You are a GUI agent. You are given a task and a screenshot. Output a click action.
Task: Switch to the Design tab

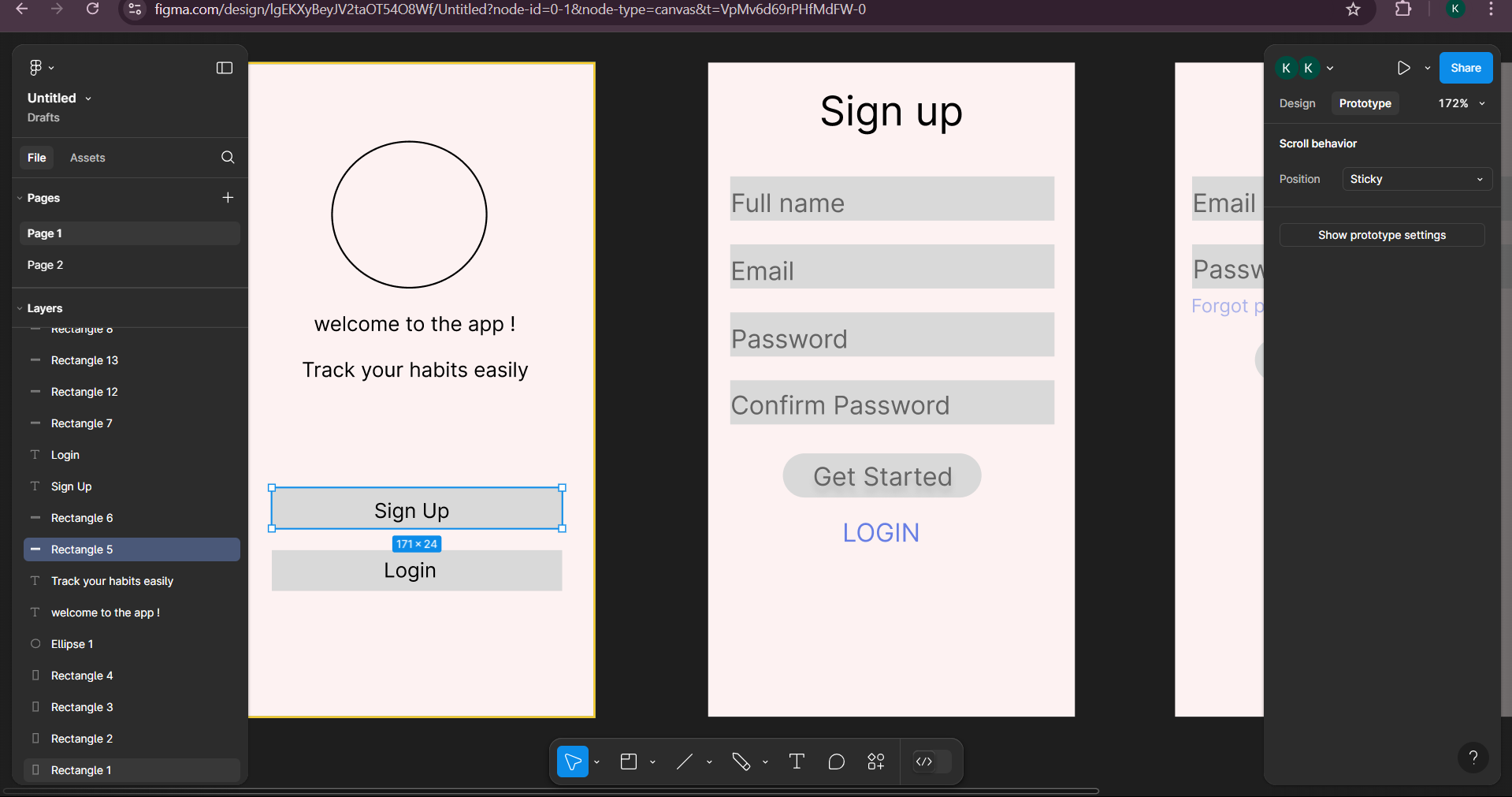pos(1297,103)
